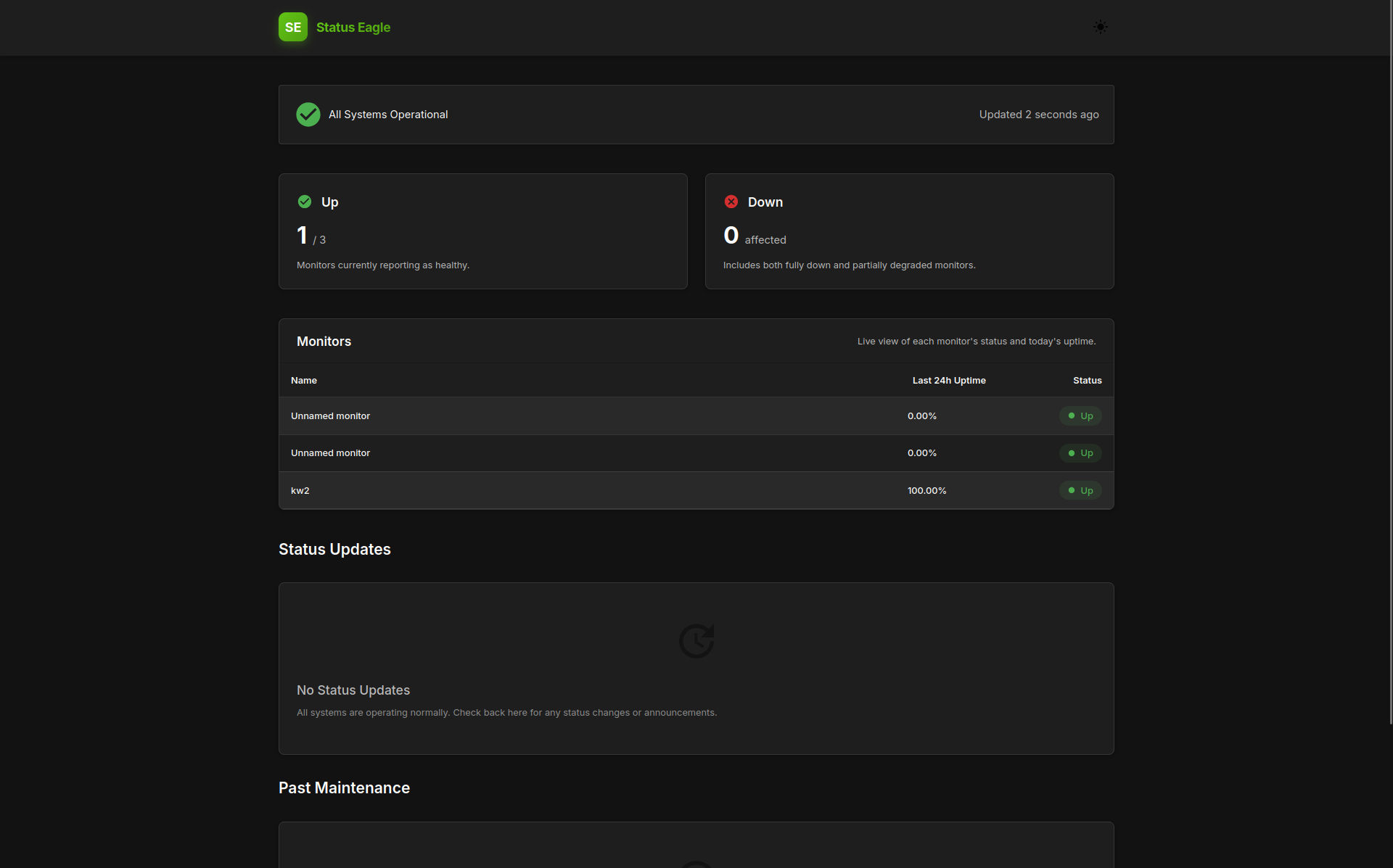This screenshot has width=1393, height=868.
Task: Sort by Last 24h Uptime column
Action: click(x=948, y=380)
